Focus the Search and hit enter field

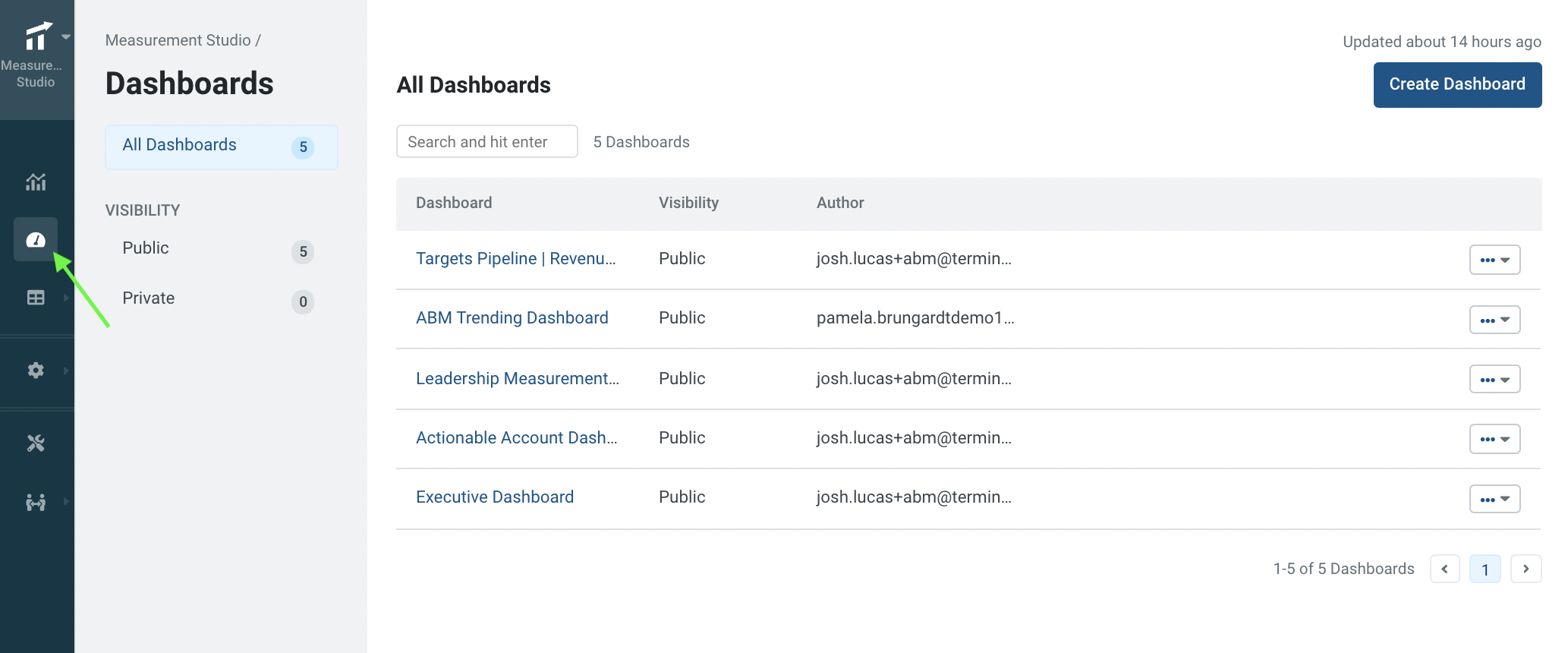[487, 142]
